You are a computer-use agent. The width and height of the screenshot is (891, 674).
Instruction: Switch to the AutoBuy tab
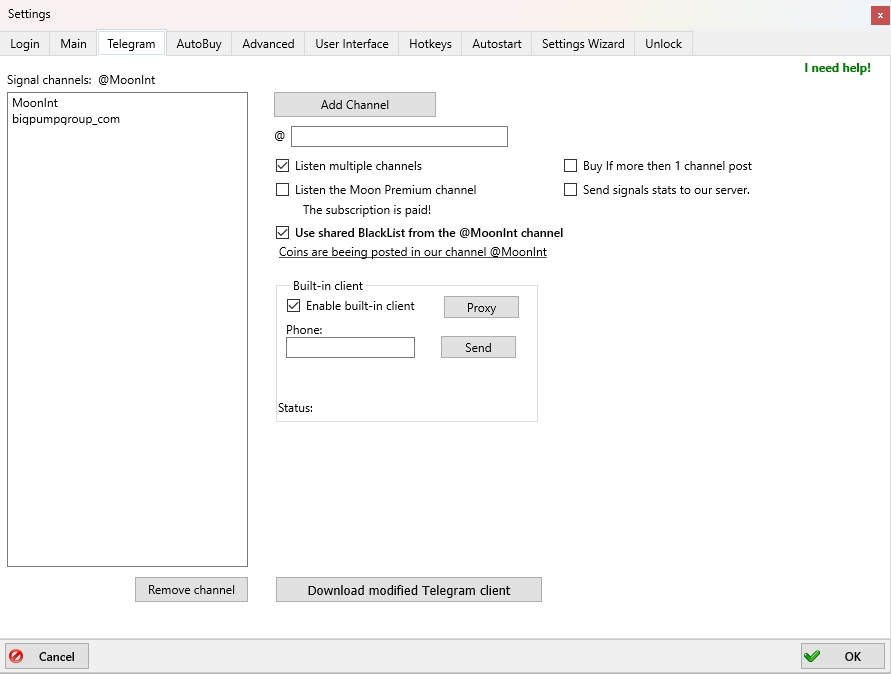pyautogui.click(x=199, y=44)
